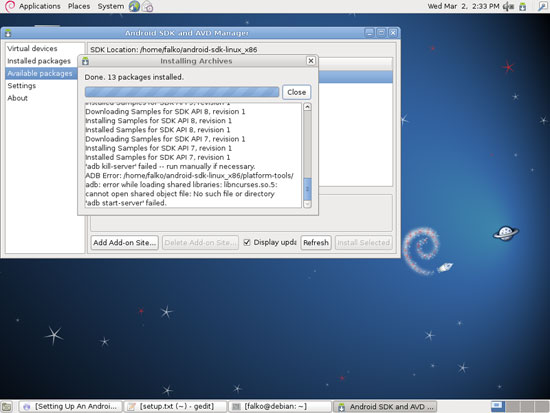
Task: Click the installation progress bar
Action: (x=182, y=92)
